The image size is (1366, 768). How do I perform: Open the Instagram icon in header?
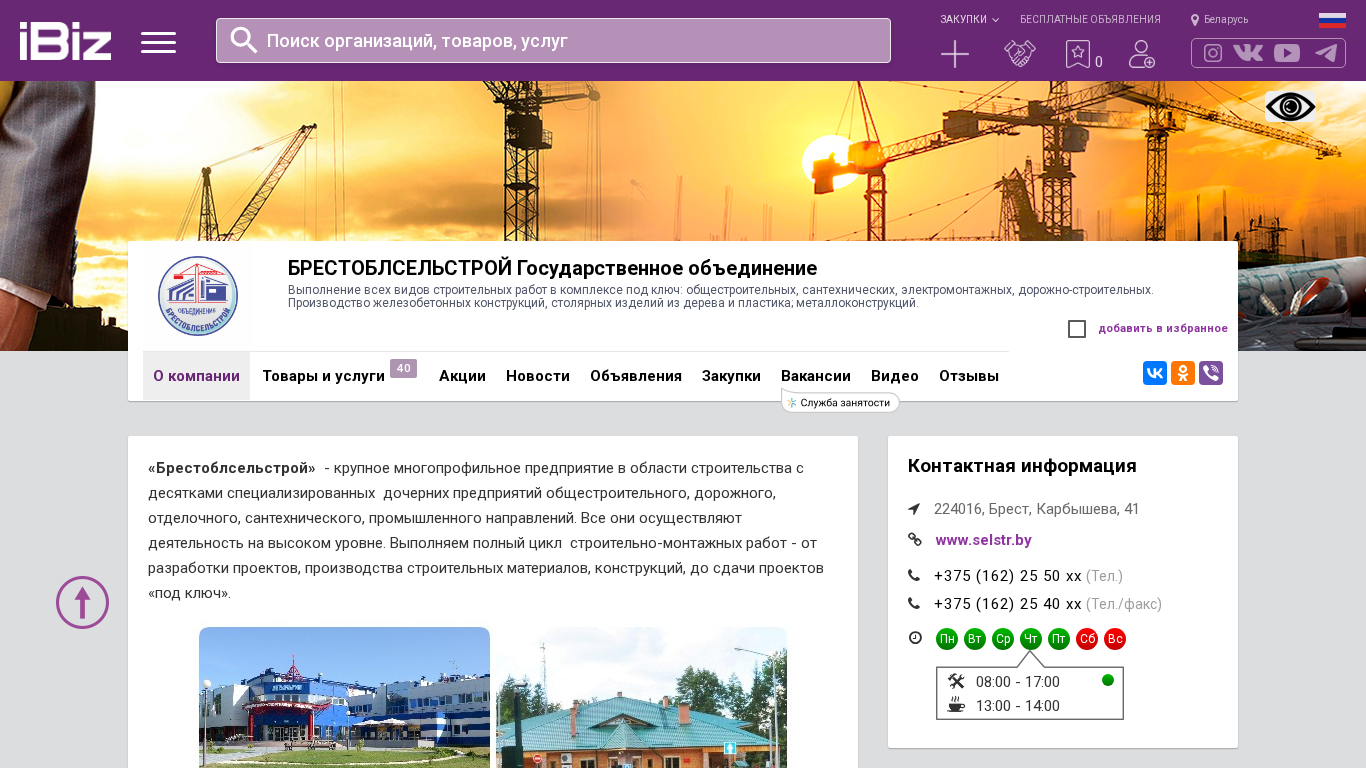[x=1213, y=53]
